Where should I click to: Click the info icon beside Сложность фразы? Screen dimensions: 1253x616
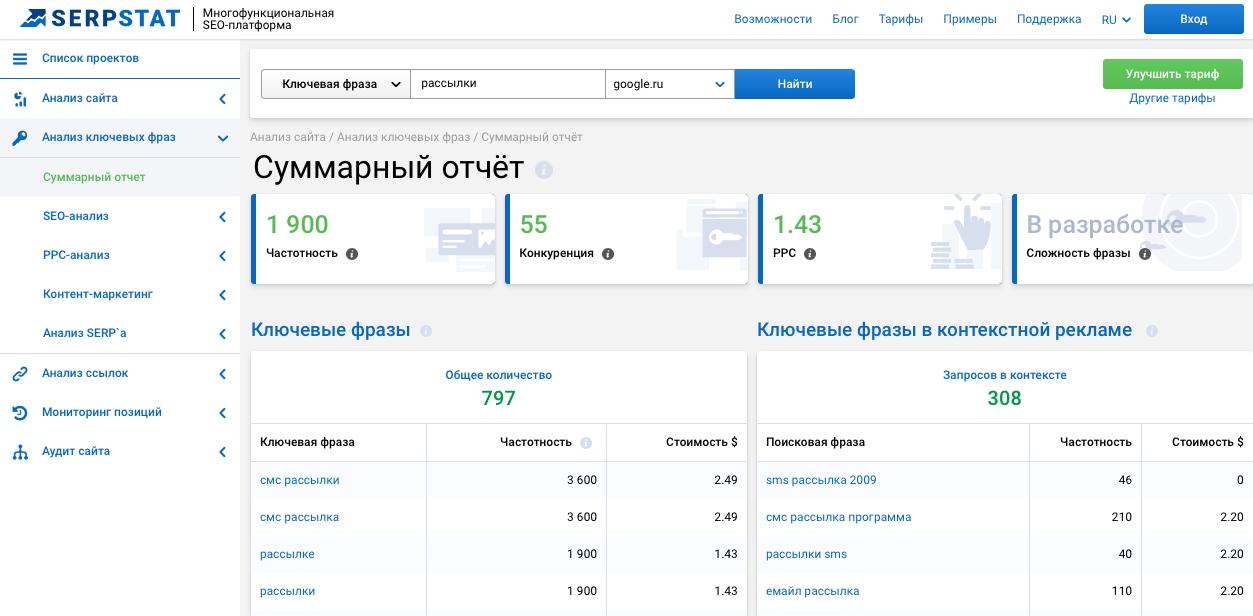click(1145, 254)
